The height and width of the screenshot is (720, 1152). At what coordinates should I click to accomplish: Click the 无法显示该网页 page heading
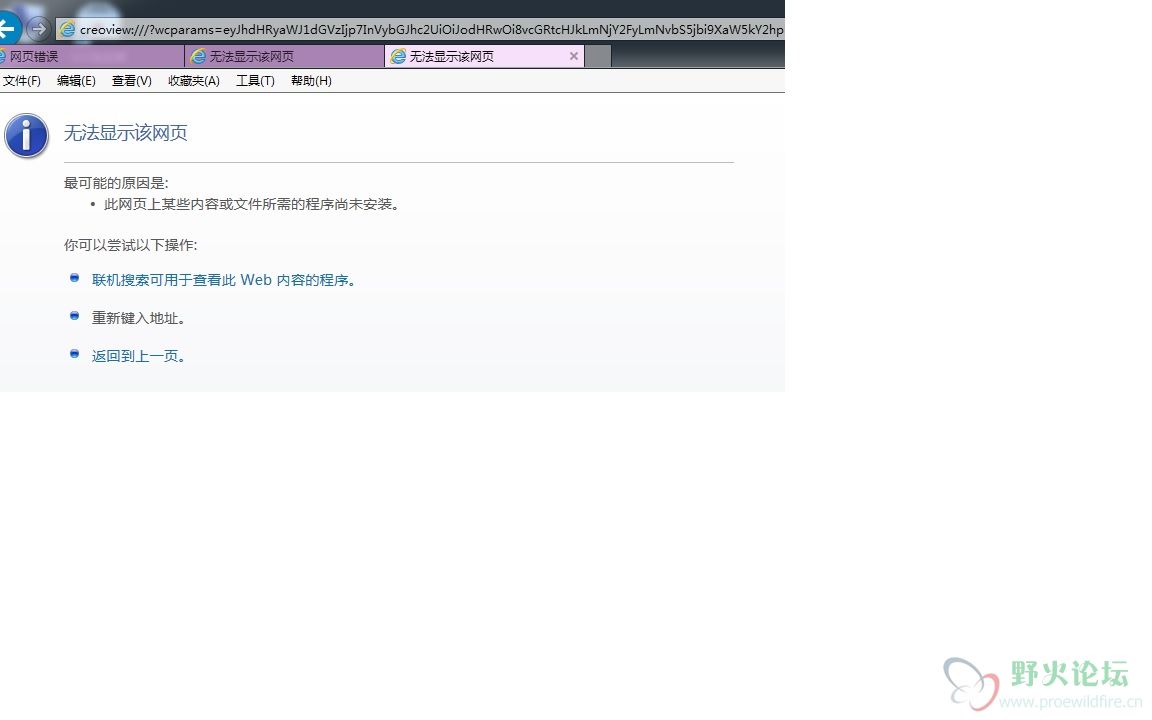[x=126, y=133]
